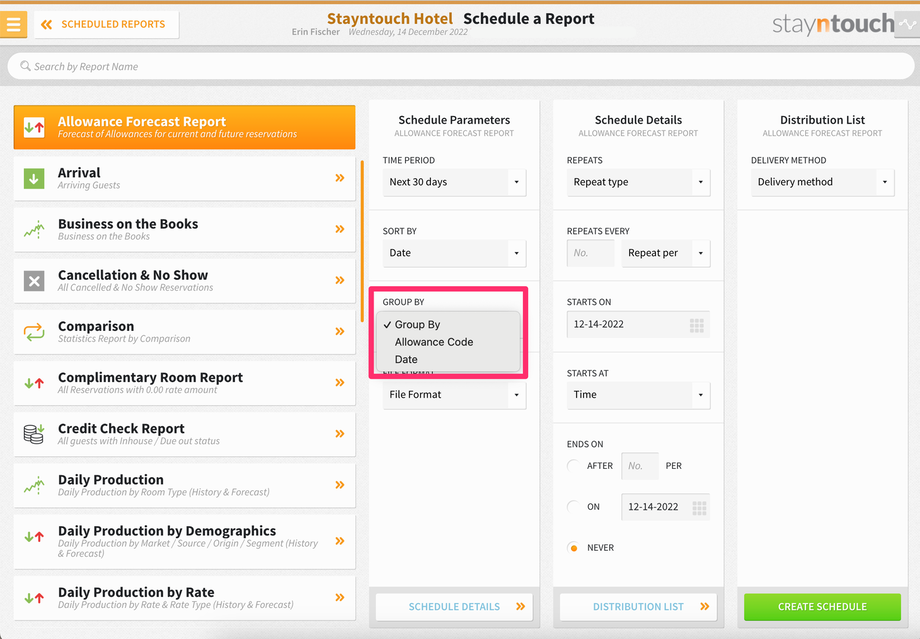Open calendar icon in Ends On date field
The width and height of the screenshot is (920, 639).
[699, 508]
